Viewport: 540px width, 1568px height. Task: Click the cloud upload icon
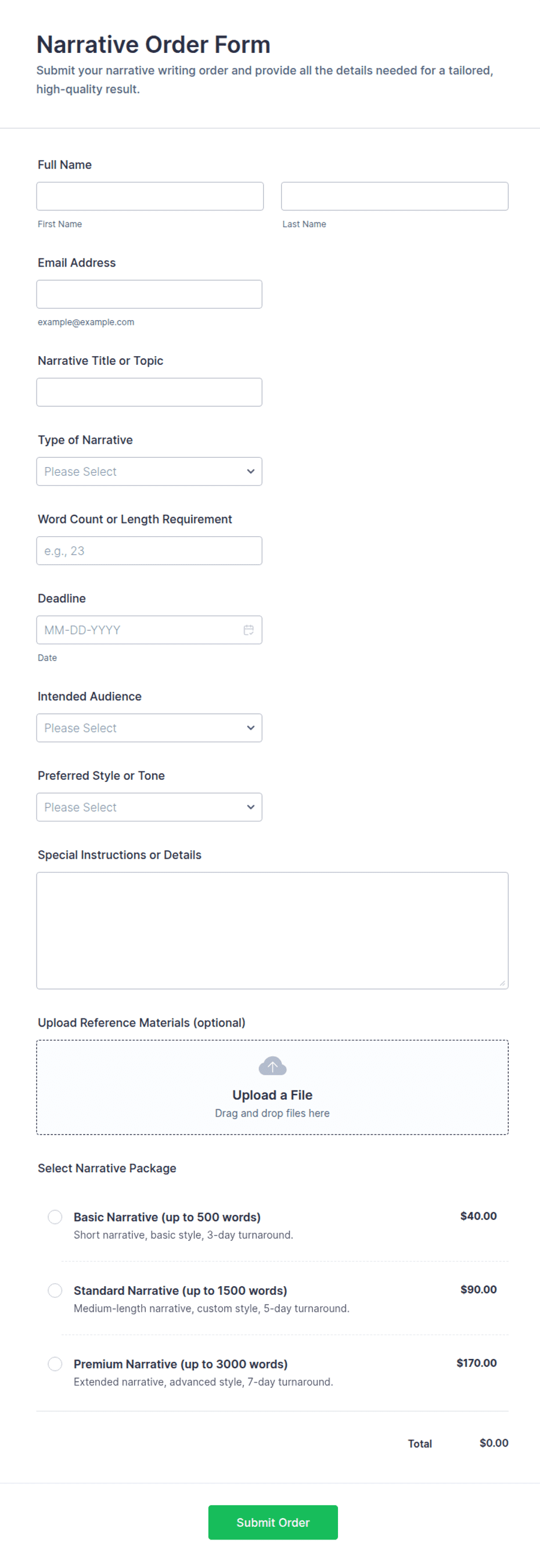pos(272,1066)
